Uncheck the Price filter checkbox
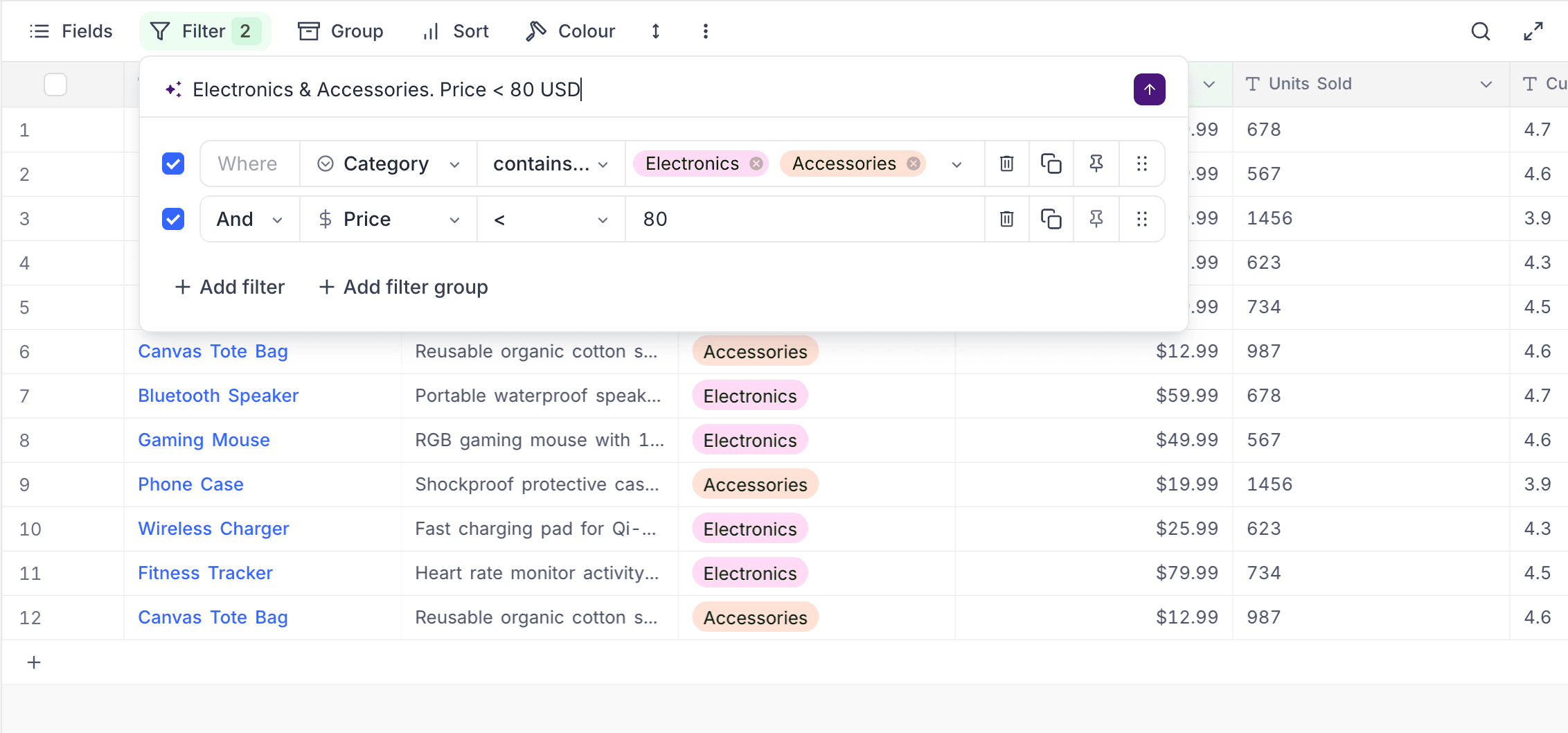This screenshot has height=733, width=1568. (x=173, y=219)
